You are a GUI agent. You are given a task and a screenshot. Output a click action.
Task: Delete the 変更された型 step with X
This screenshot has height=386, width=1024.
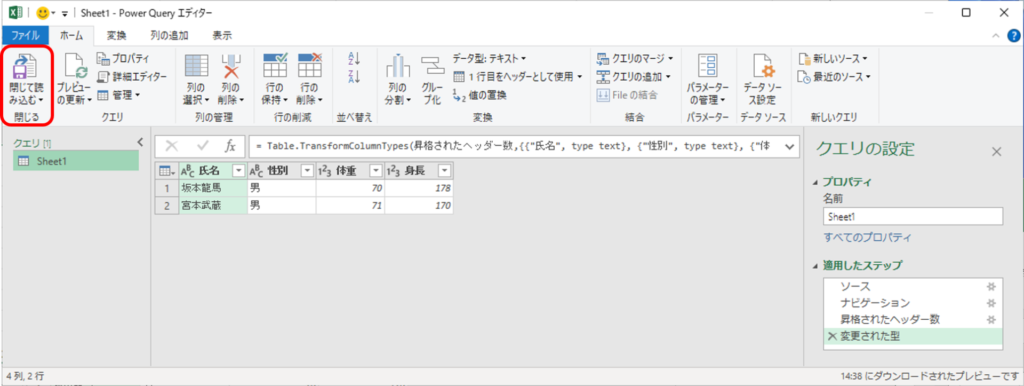(831, 336)
